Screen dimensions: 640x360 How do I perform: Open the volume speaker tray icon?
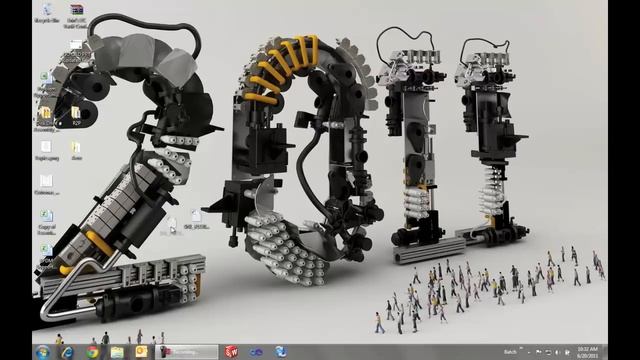click(x=558, y=352)
